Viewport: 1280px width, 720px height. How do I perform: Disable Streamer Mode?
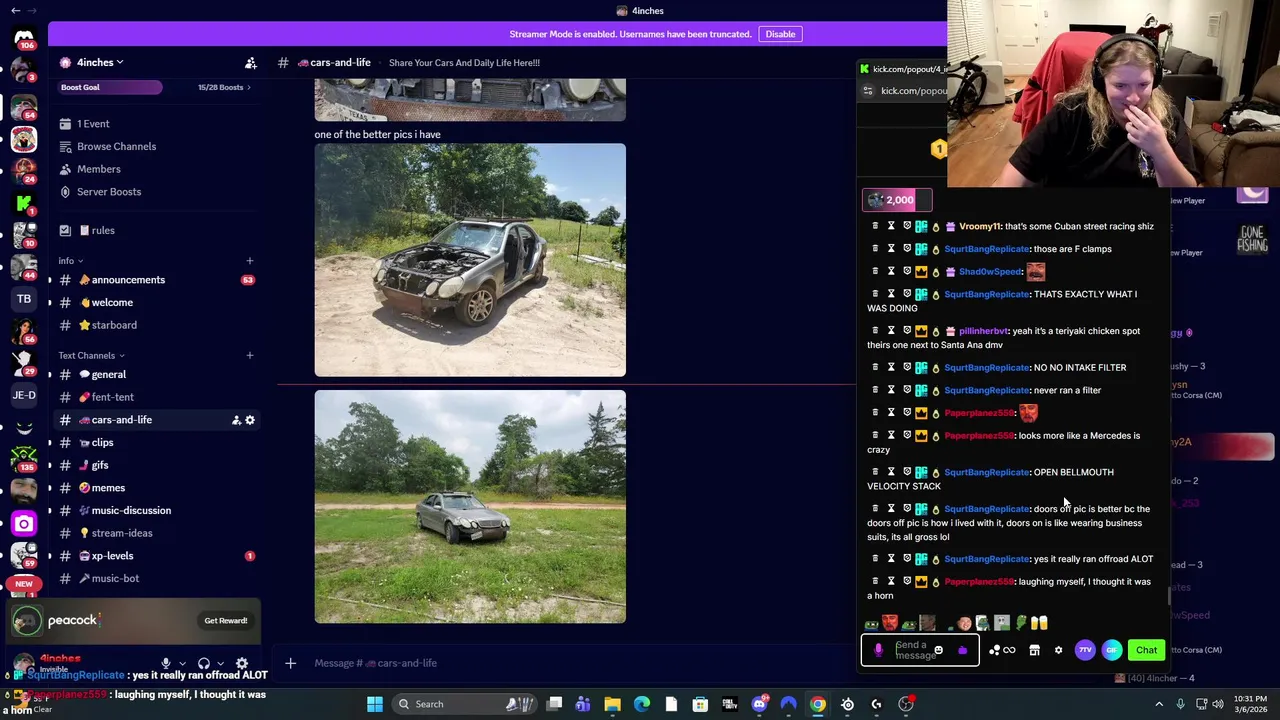point(780,34)
